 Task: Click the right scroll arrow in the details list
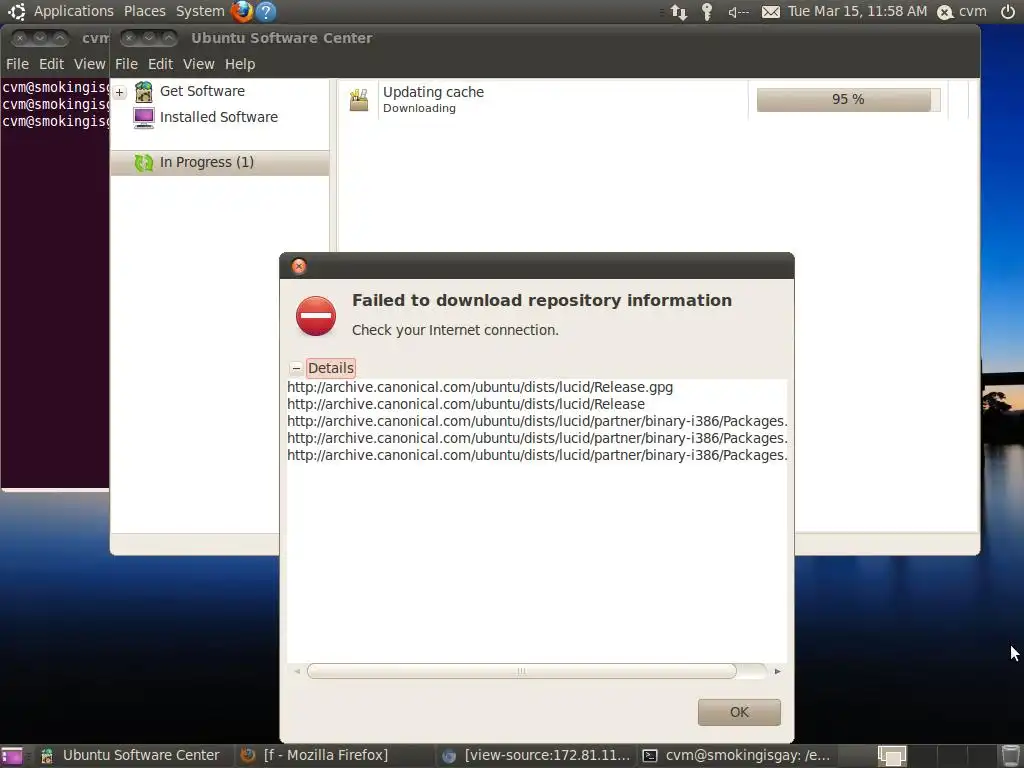point(777,671)
